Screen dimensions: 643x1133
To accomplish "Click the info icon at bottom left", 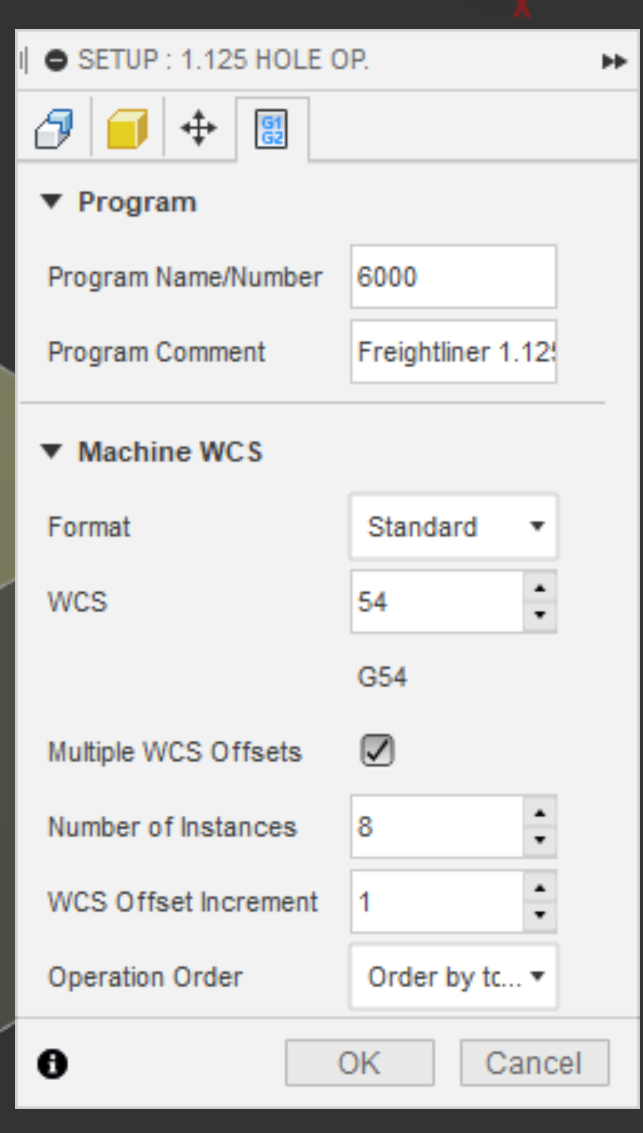I will pyautogui.click(x=51, y=1062).
